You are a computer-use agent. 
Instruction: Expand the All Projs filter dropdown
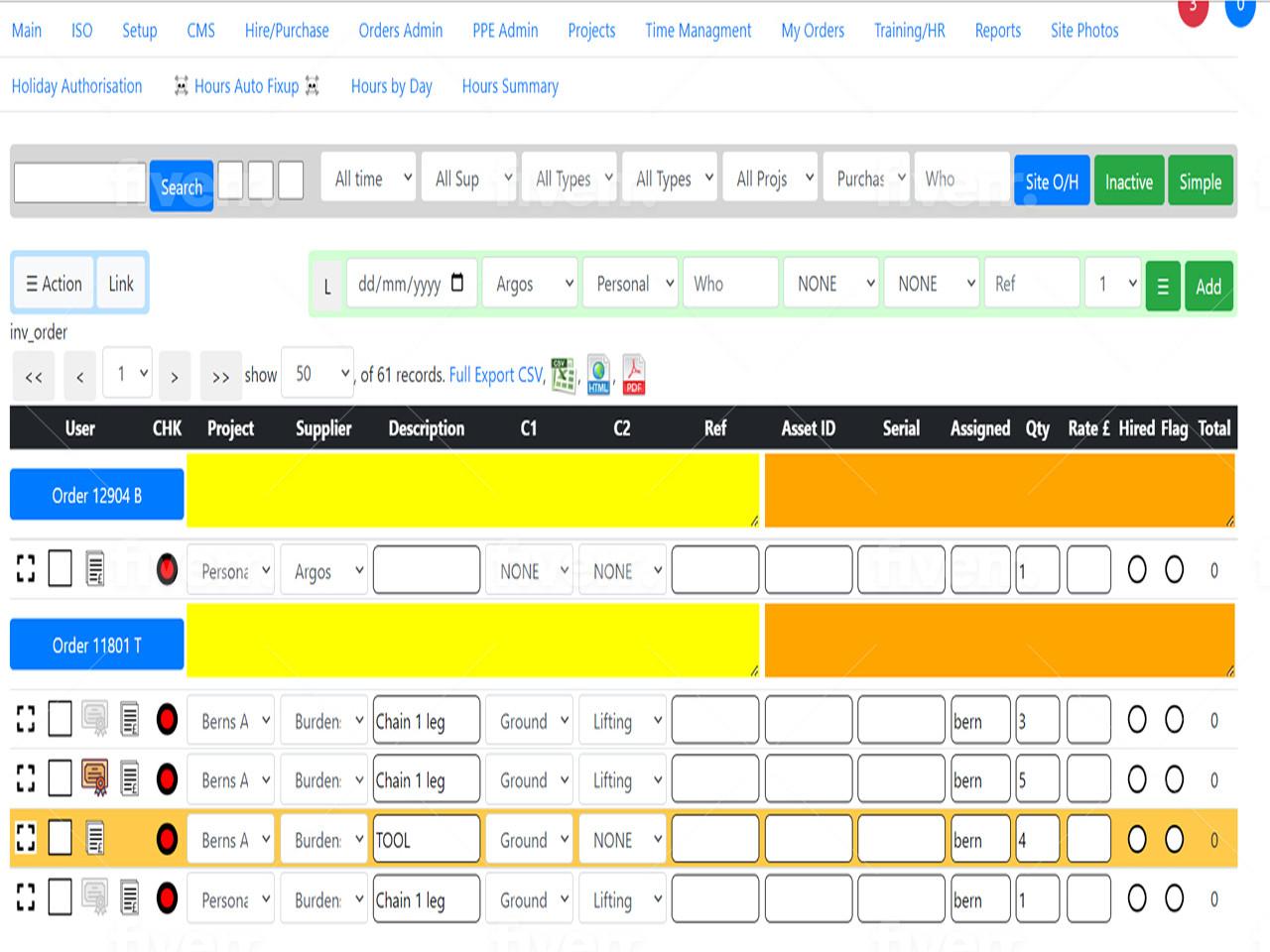(x=770, y=178)
